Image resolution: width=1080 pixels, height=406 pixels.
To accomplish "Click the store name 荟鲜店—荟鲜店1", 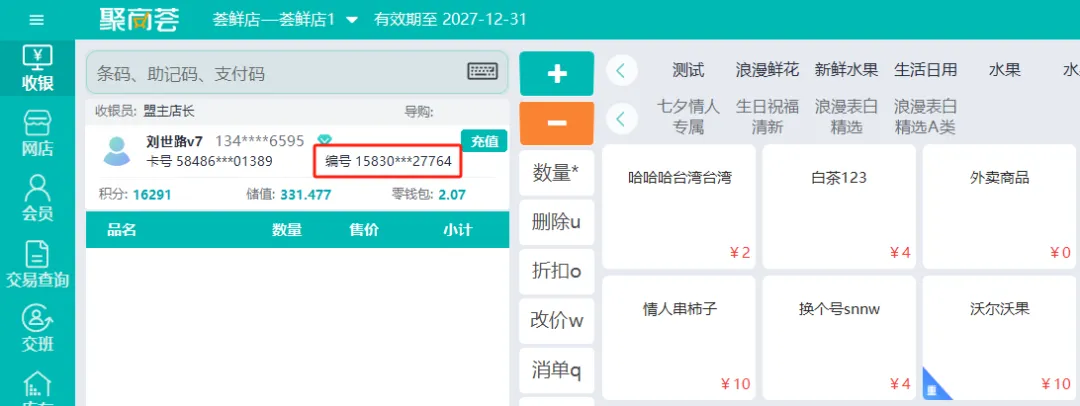I will pos(273,19).
